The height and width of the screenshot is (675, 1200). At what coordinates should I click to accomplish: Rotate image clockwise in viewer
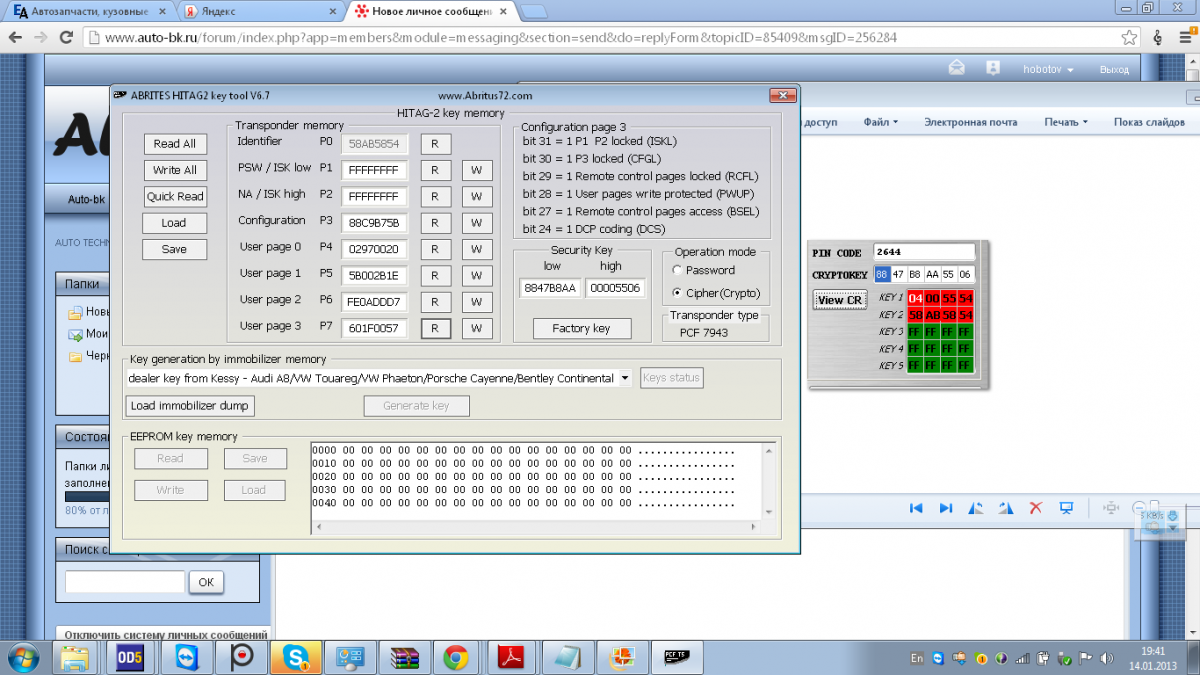tap(1006, 508)
